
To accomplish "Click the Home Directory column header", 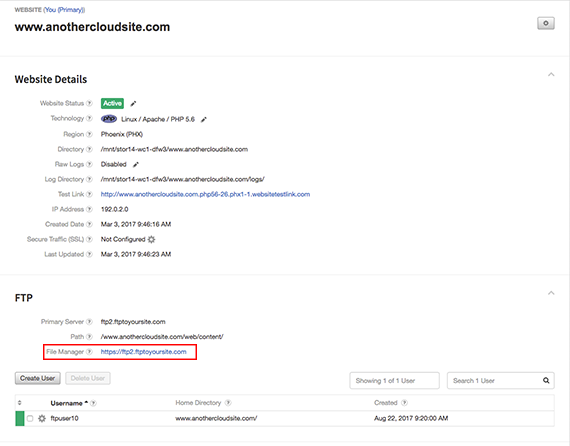I will click(x=198, y=403).
